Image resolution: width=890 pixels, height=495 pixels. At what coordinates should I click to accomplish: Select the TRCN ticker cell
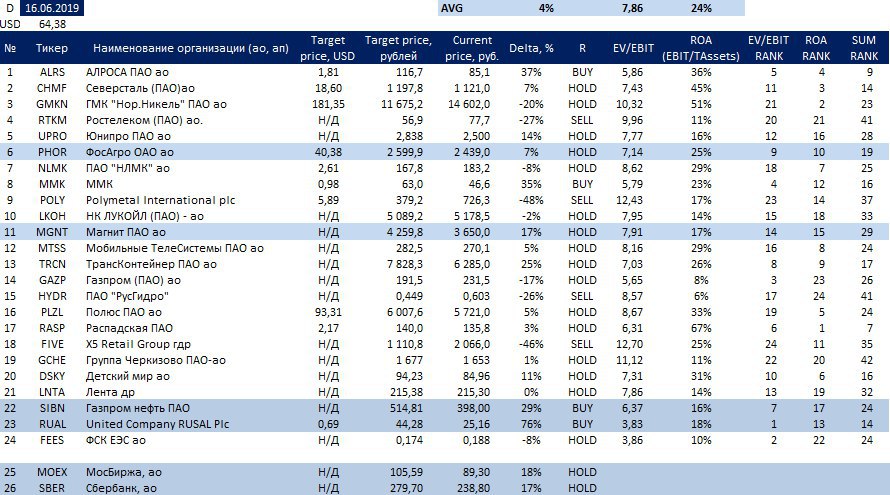[52, 264]
